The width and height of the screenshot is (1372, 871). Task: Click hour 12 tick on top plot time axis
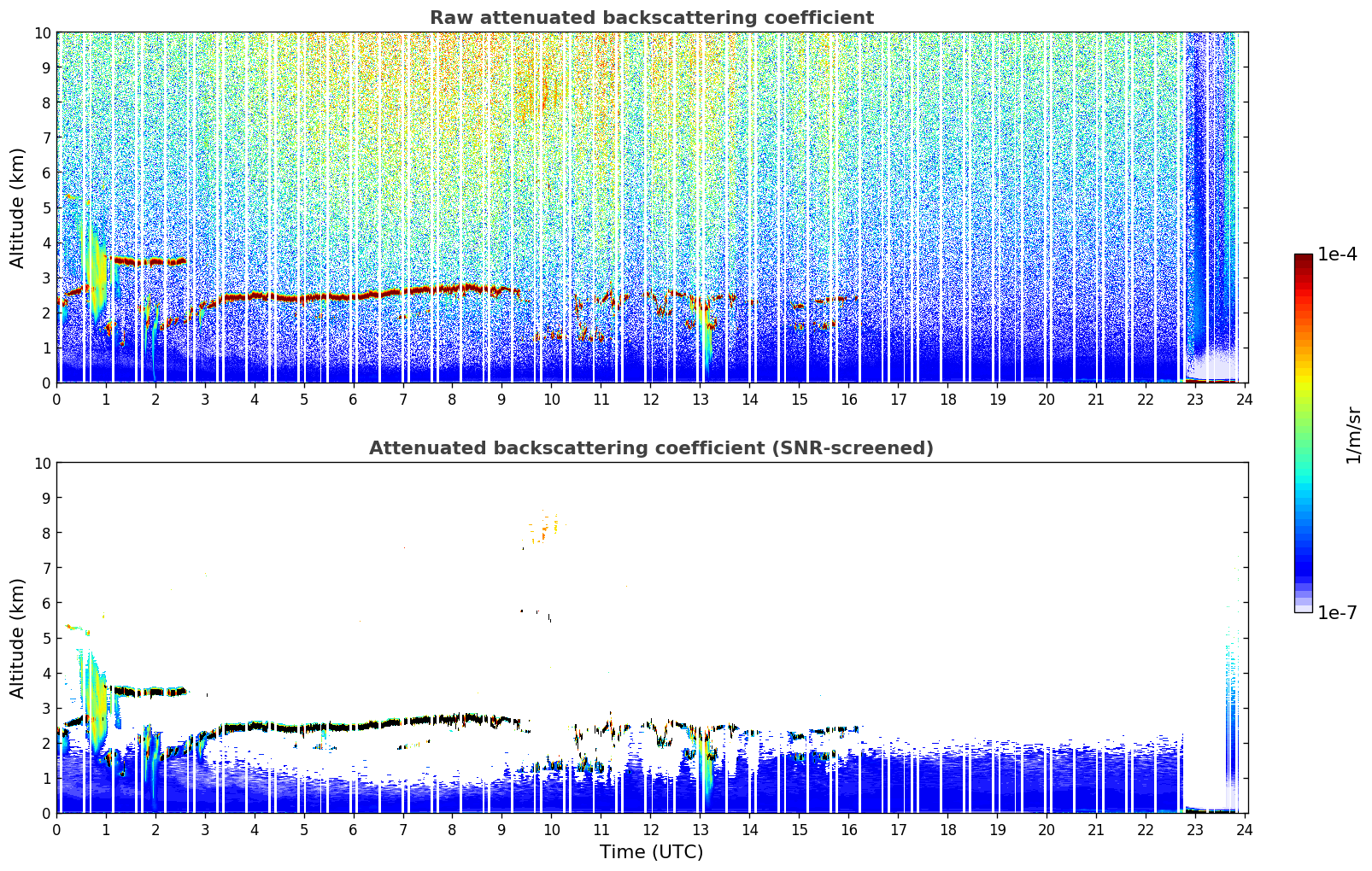pyautogui.click(x=651, y=399)
